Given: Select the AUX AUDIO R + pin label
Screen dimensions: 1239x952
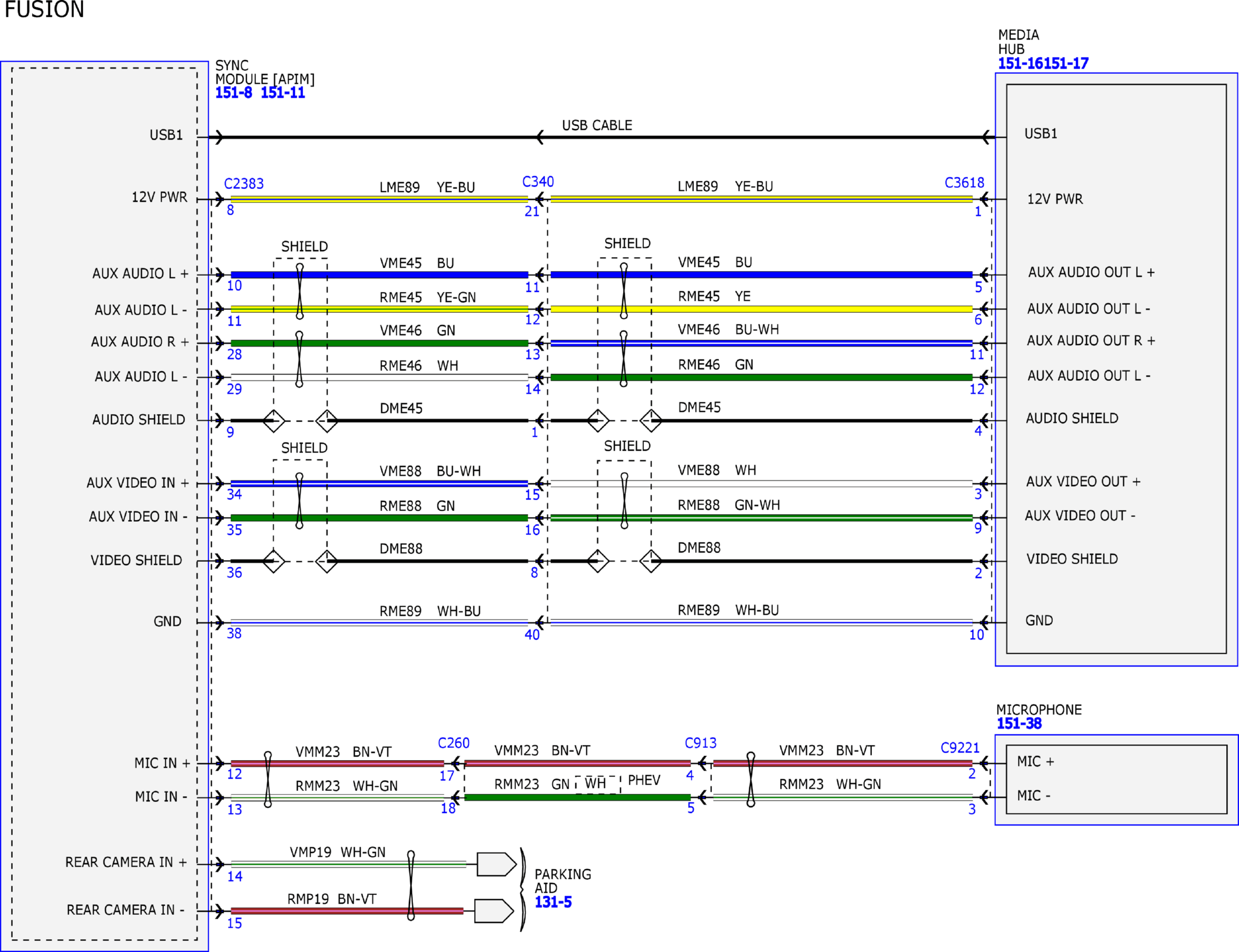Looking at the screenshot, I should coord(140,341).
